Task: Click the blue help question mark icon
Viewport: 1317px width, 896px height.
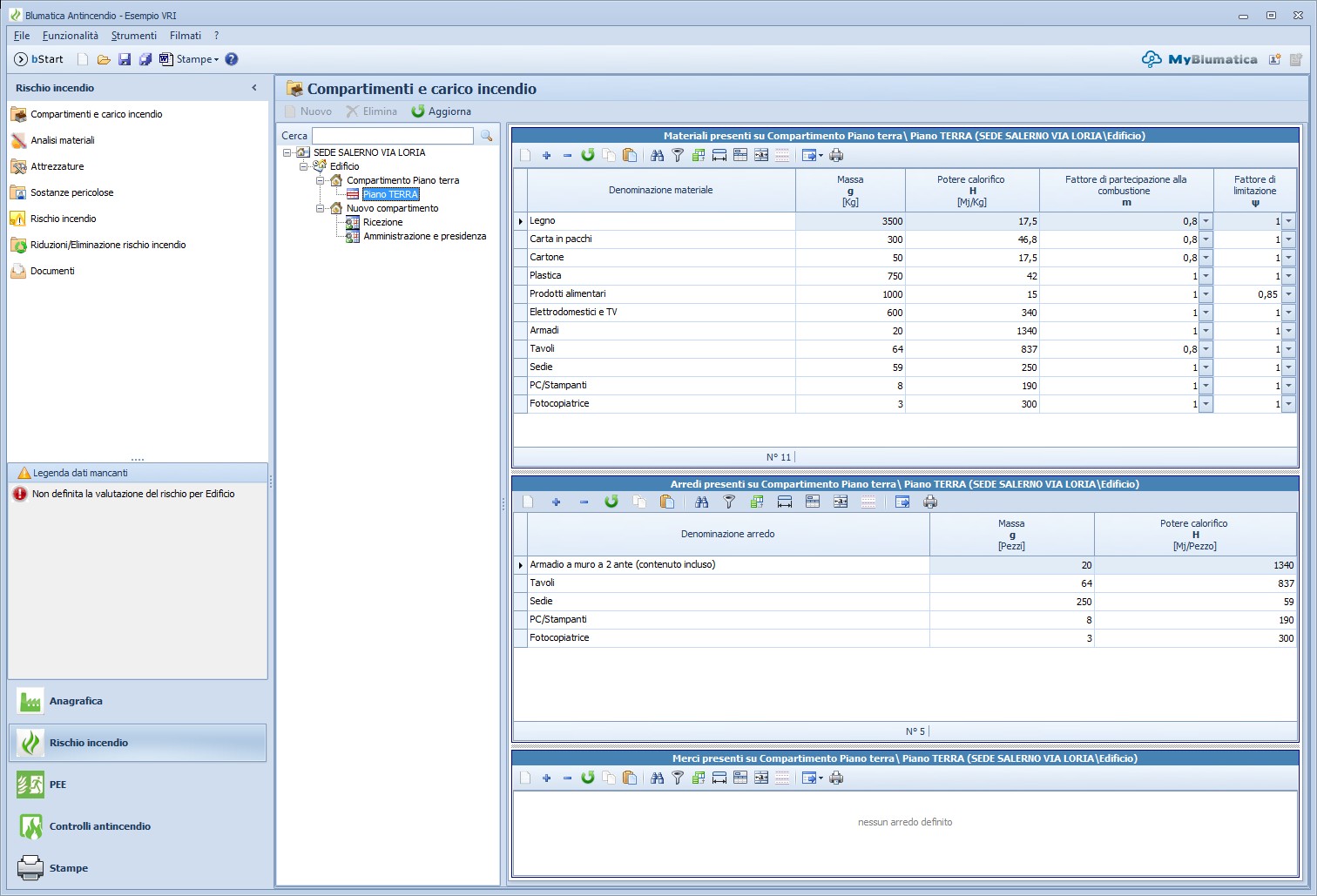Action: coord(232,59)
